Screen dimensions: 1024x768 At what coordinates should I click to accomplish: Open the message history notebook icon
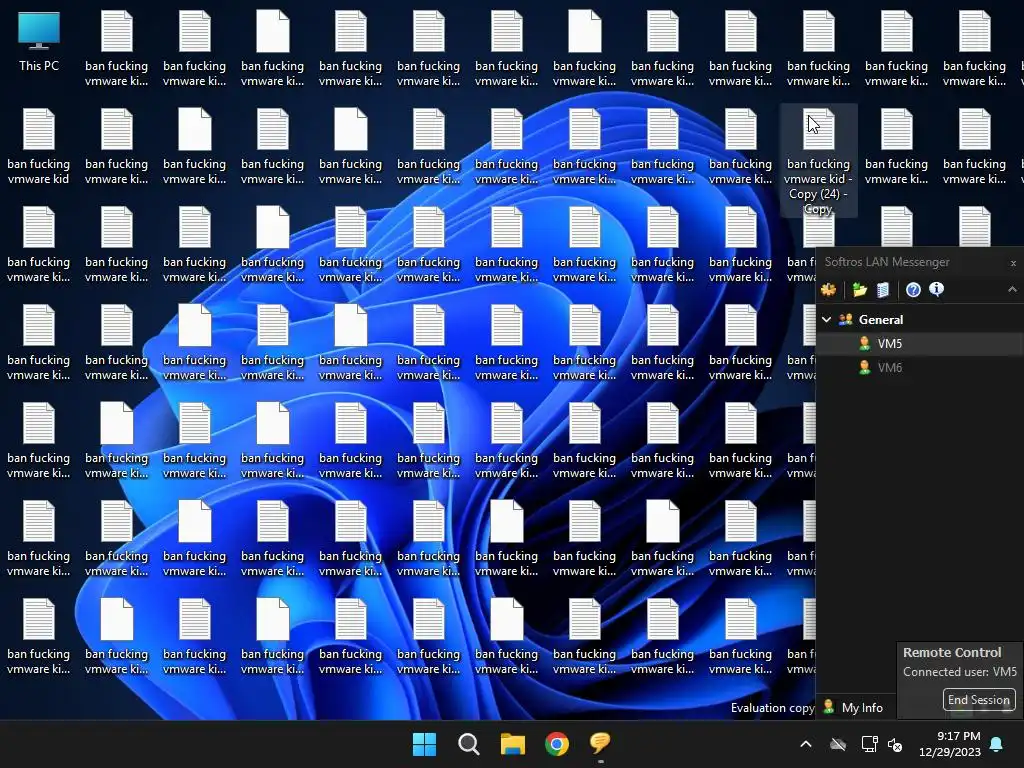point(883,290)
